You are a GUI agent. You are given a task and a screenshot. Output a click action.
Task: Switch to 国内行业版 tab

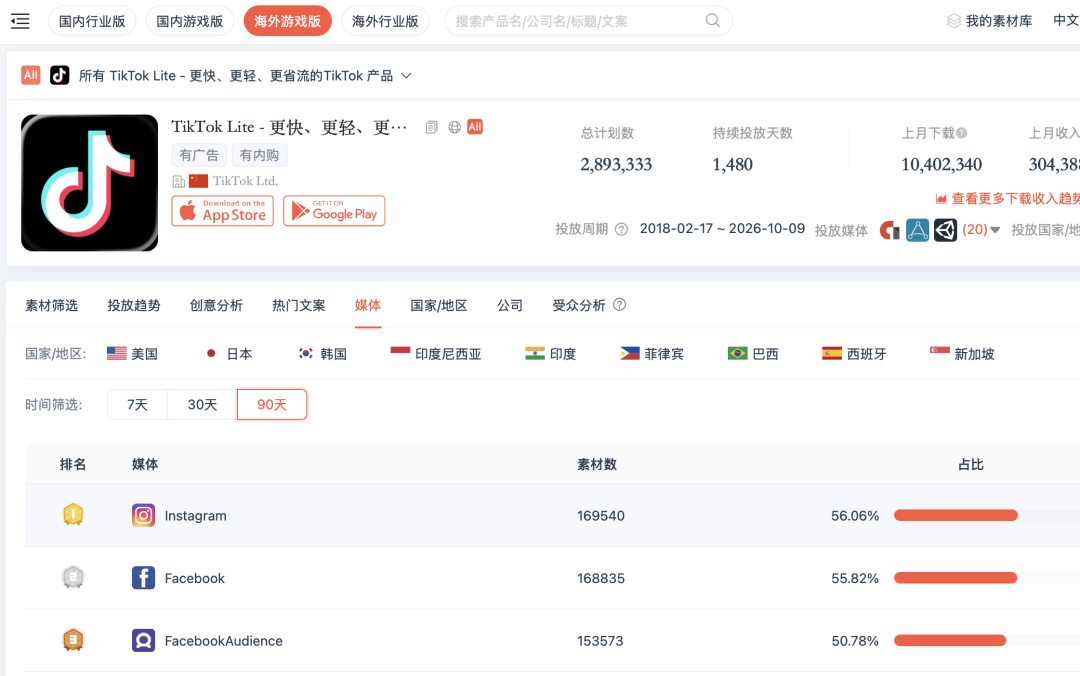click(92, 21)
